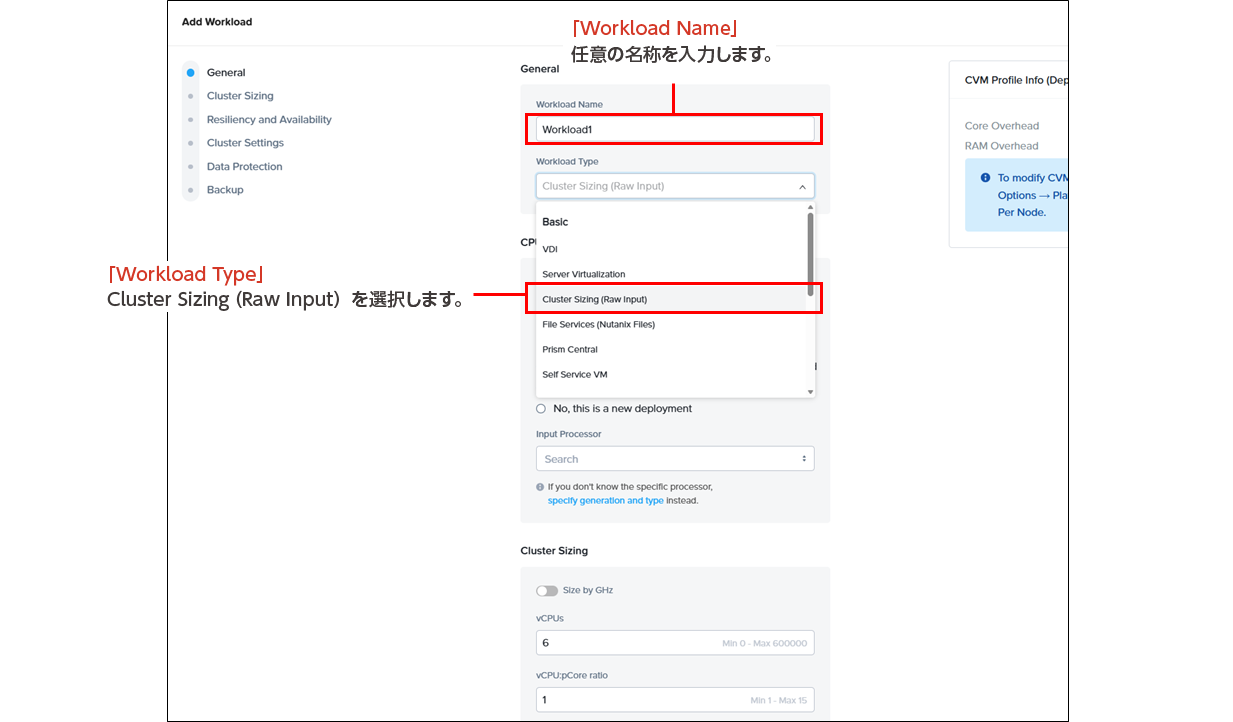Click "specify generation and type" link

tap(605, 501)
